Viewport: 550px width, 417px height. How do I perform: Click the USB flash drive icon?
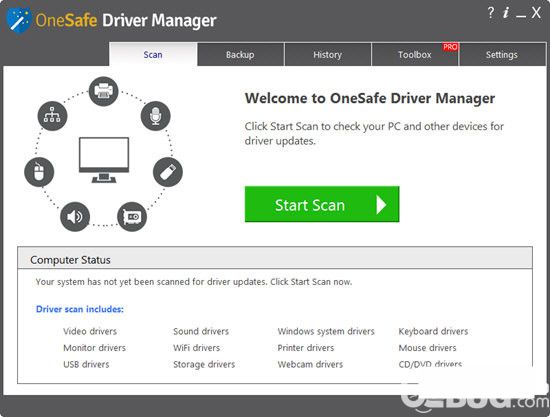tap(168, 172)
